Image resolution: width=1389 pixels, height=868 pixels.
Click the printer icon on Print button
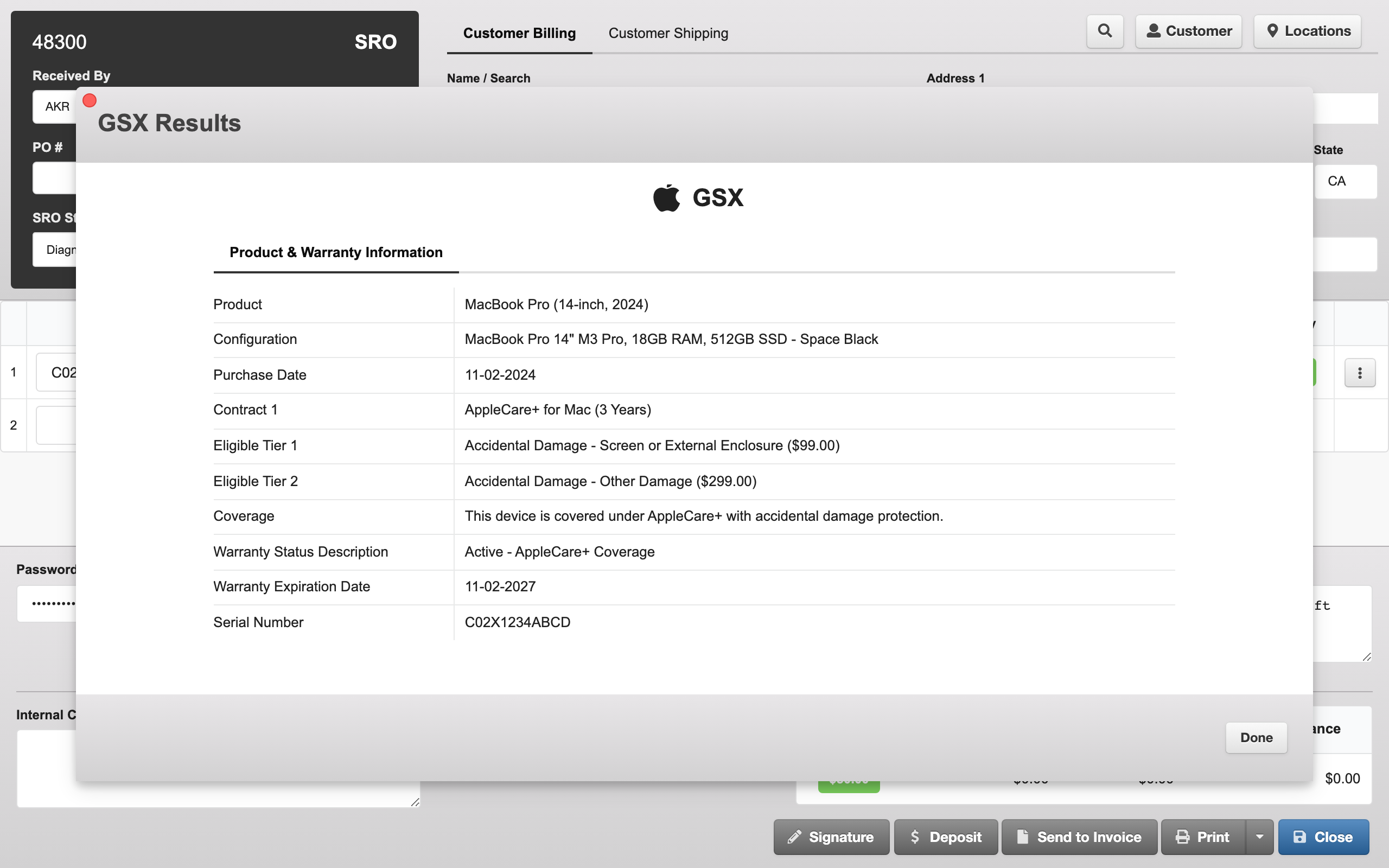click(x=1182, y=837)
